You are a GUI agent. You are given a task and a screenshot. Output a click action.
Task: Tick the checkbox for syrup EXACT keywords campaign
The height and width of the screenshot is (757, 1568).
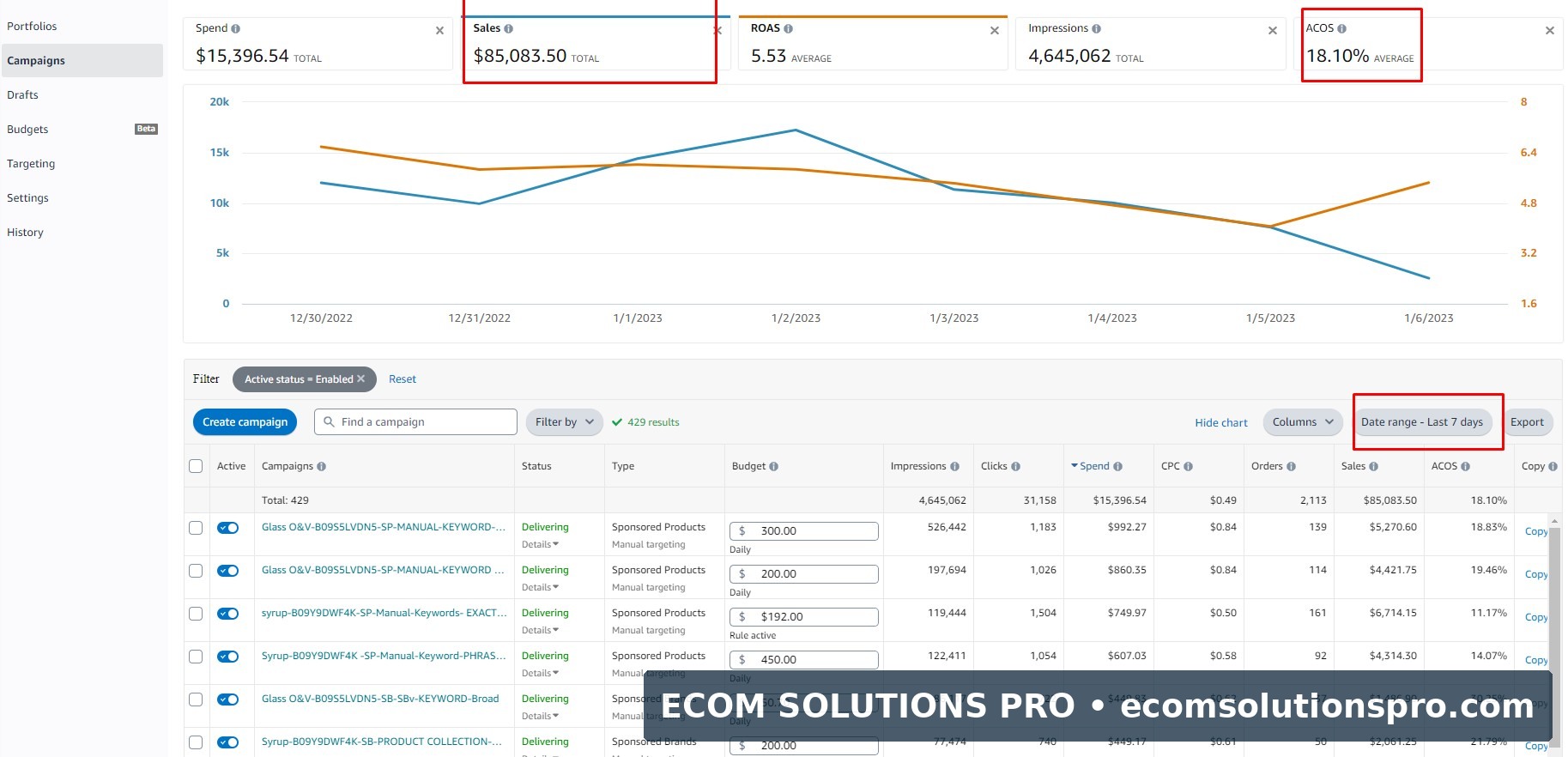[196, 614]
